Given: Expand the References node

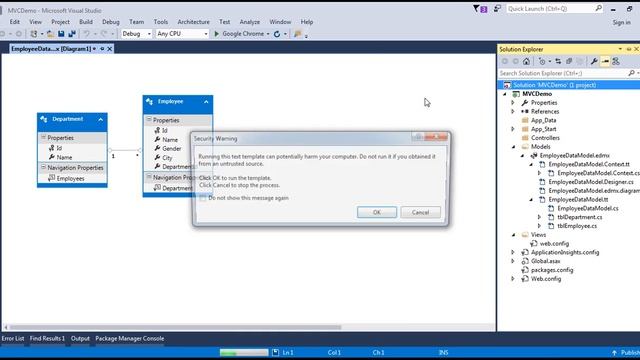Looking at the screenshot, I should [513, 111].
